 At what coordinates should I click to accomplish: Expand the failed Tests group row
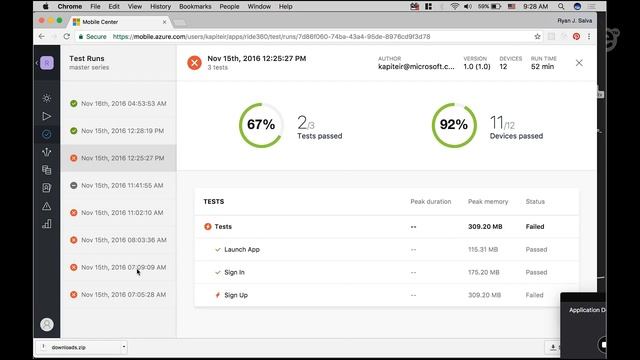pos(387,227)
